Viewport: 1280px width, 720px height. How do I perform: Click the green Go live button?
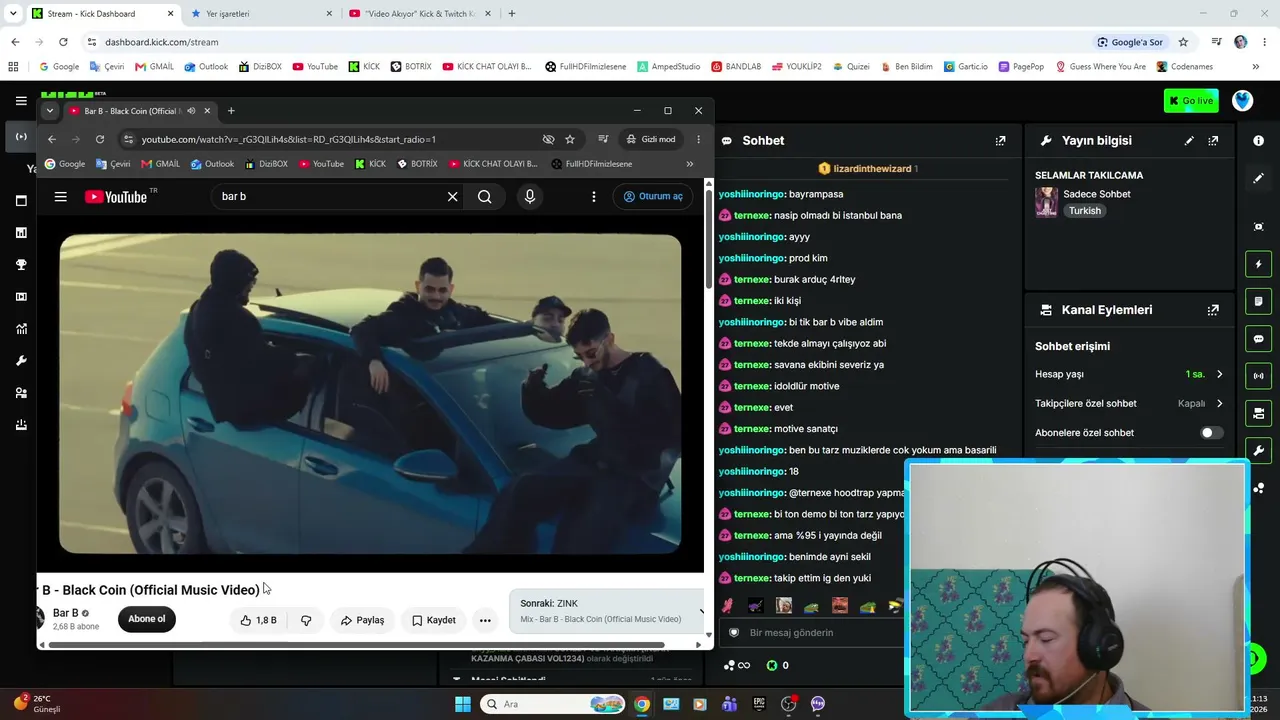click(1191, 101)
